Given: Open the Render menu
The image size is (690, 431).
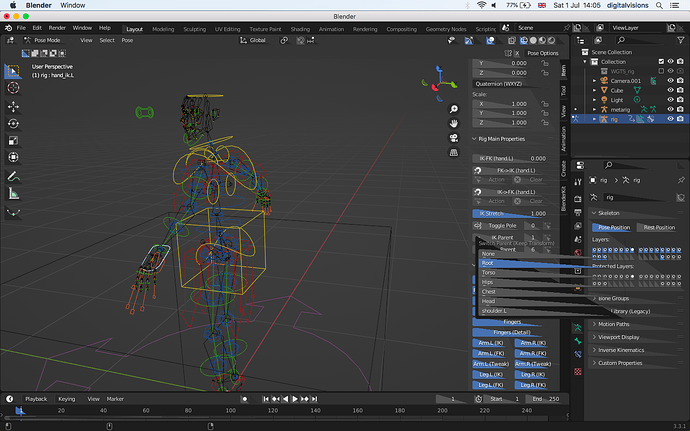Looking at the screenshot, I should click(57, 28).
